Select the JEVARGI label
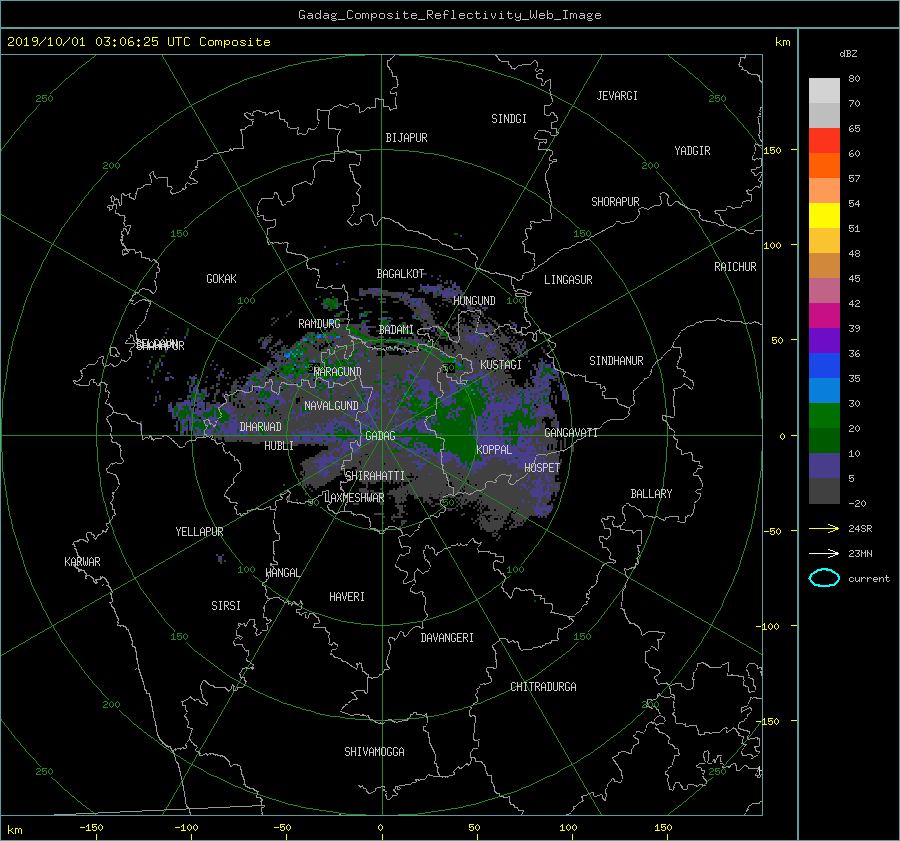The height and width of the screenshot is (841, 900). click(x=617, y=96)
